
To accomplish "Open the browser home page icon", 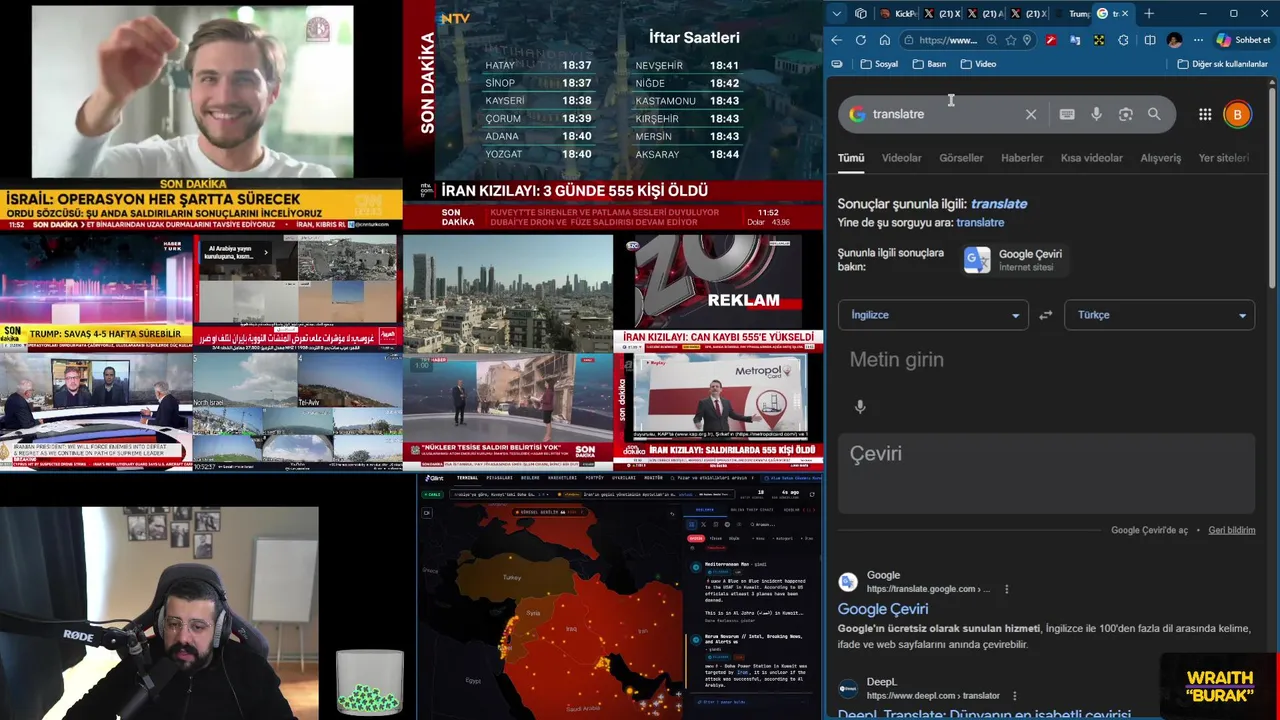I will (885, 40).
